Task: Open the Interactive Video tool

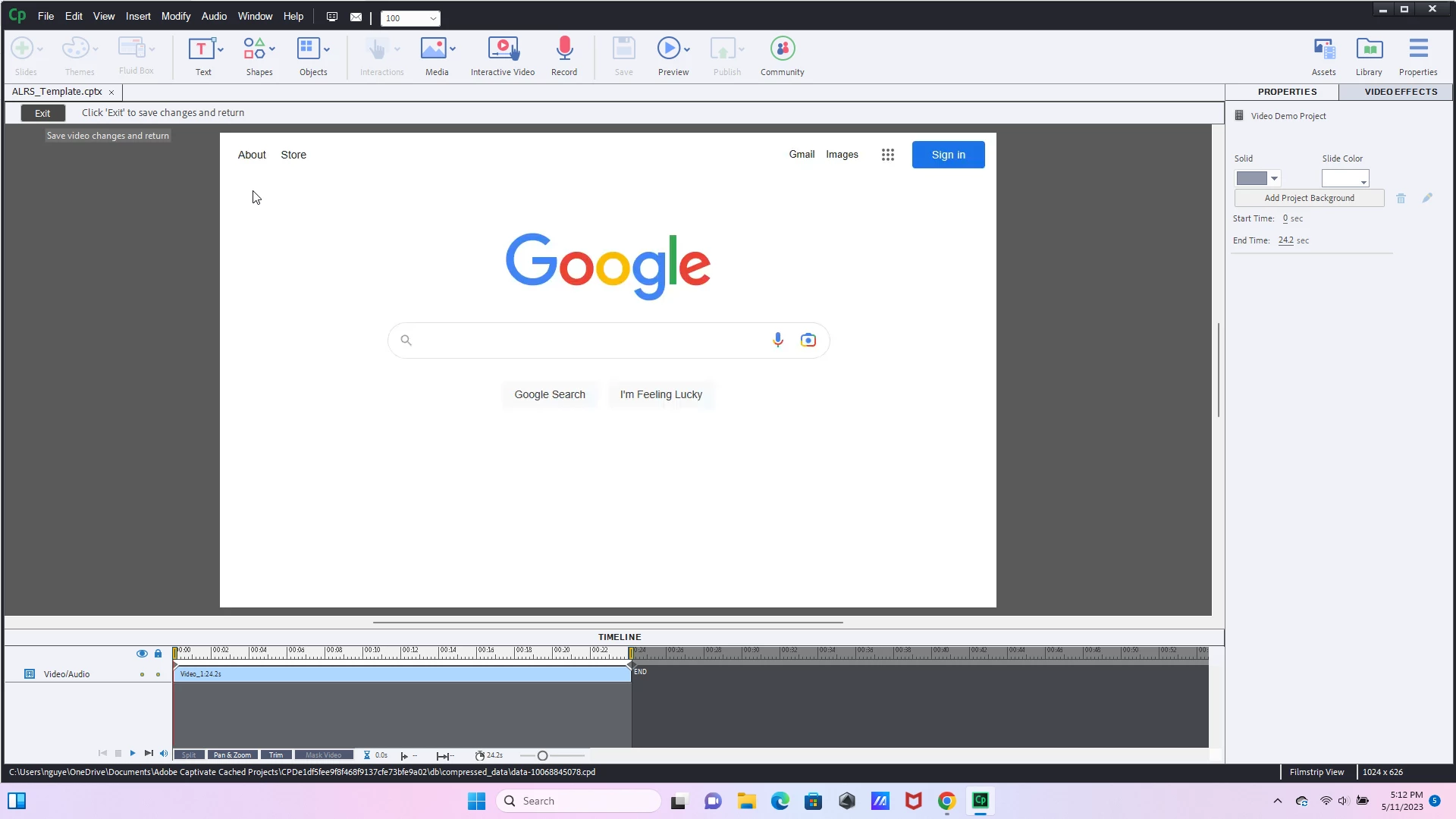Action: pos(502,50)
